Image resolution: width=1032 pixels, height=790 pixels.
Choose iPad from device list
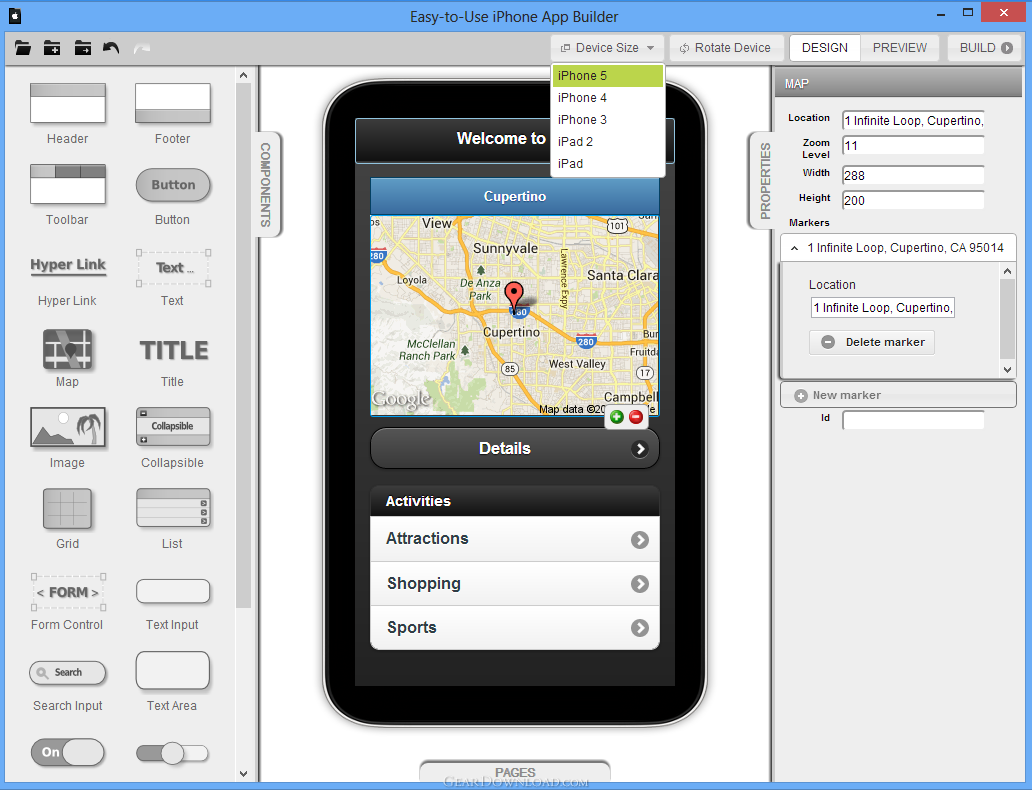tap(607, 163)
